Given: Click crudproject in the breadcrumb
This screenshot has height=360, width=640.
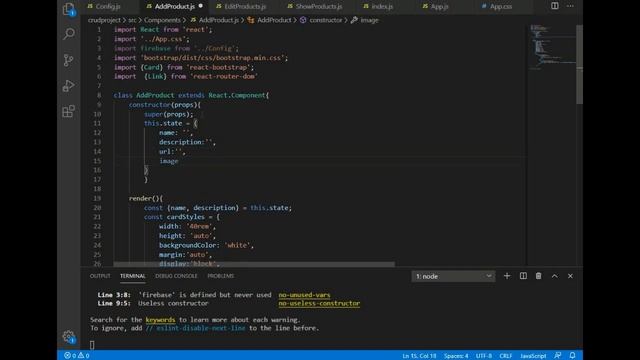Looking at the screenshot, I should 104,20.
